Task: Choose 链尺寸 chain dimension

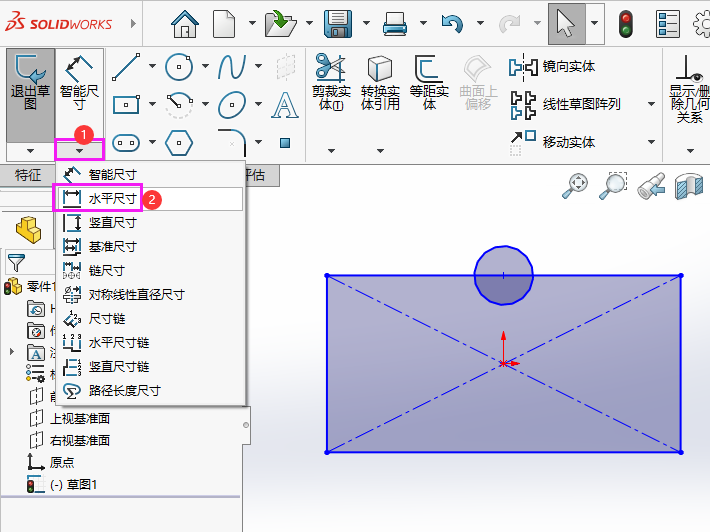Action: pyautogui.click(x=151, y=270)
